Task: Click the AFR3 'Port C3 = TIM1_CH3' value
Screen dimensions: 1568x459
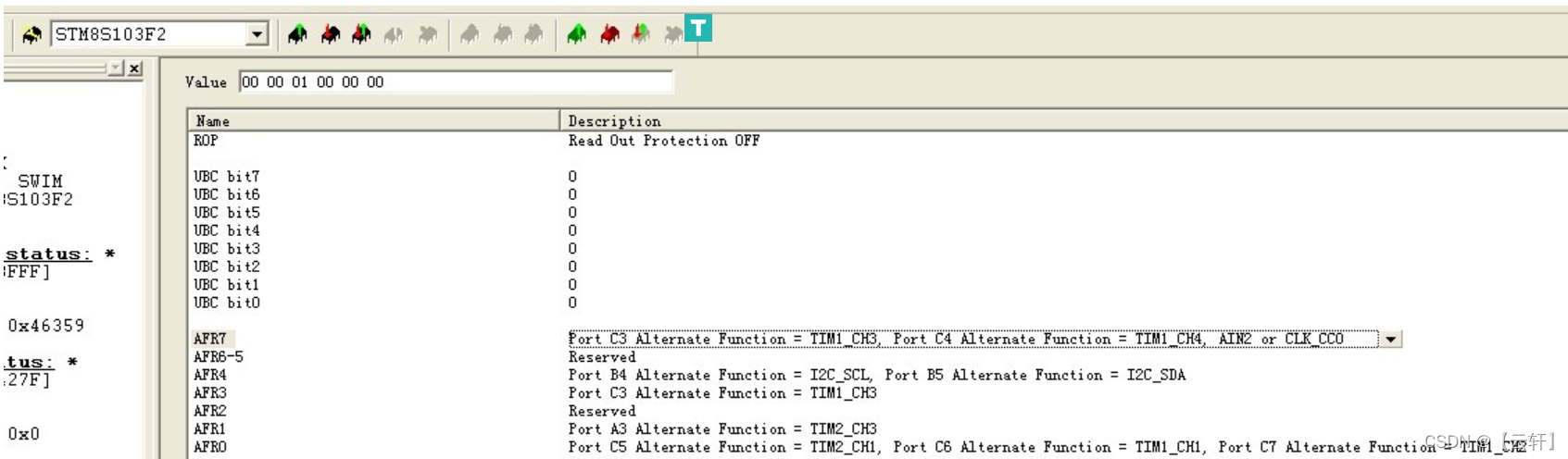Action: (x=722, y=393)
